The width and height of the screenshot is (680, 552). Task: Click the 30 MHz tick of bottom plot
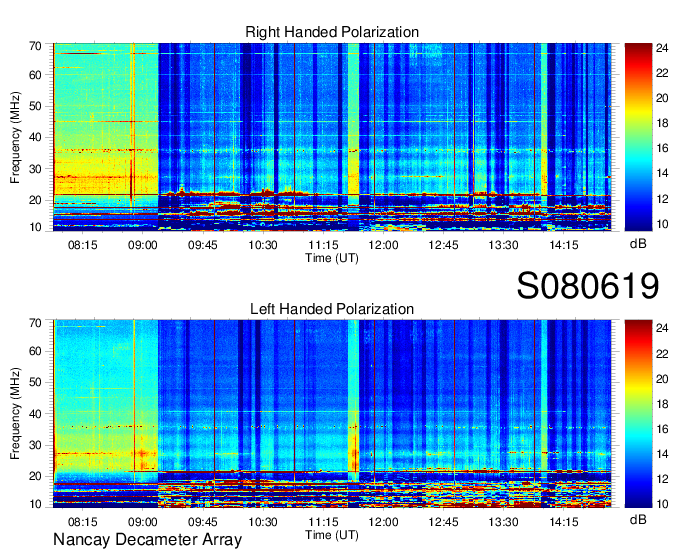35,445
